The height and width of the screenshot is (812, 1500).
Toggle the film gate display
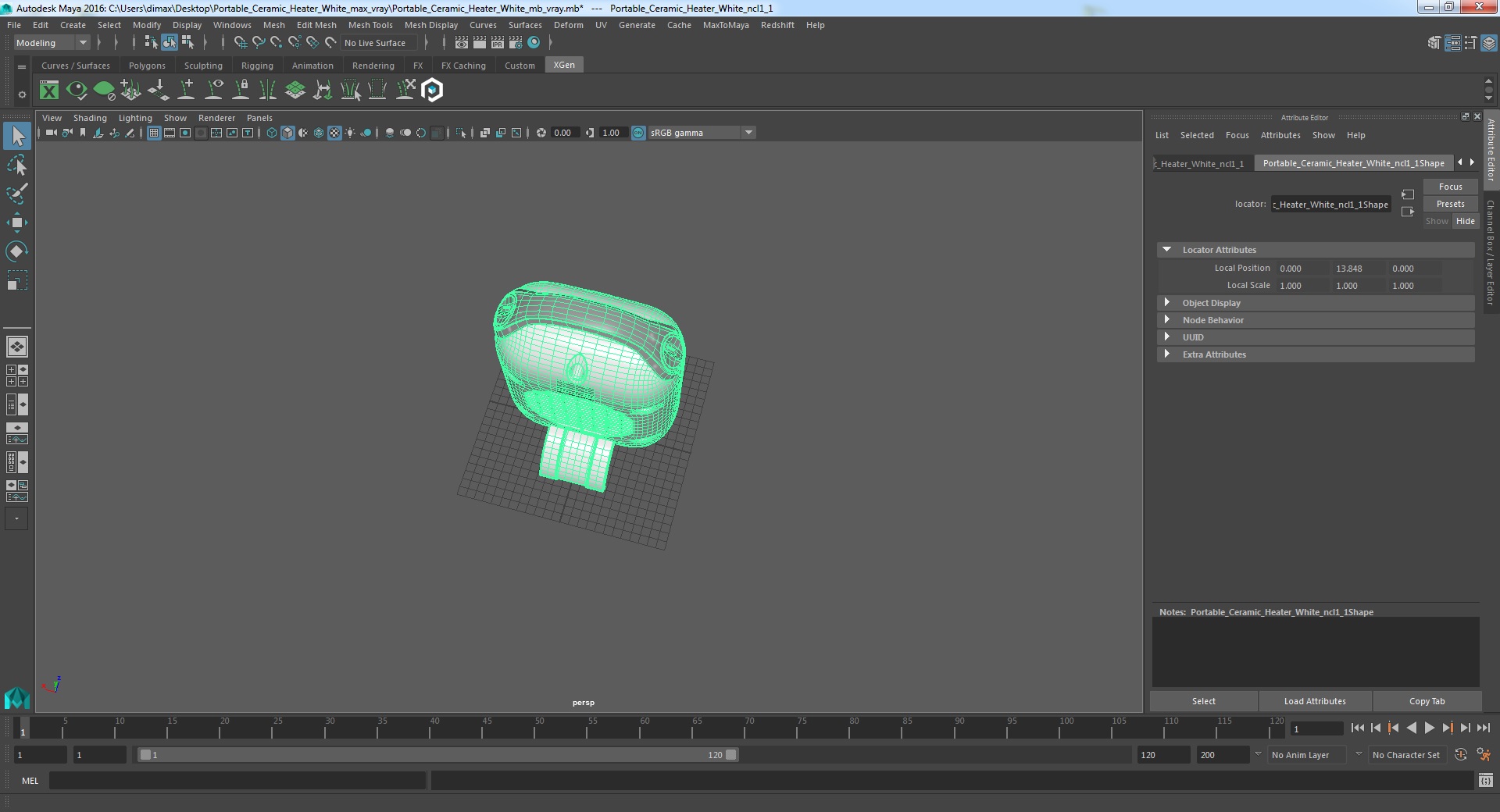(x=170, y=133)
